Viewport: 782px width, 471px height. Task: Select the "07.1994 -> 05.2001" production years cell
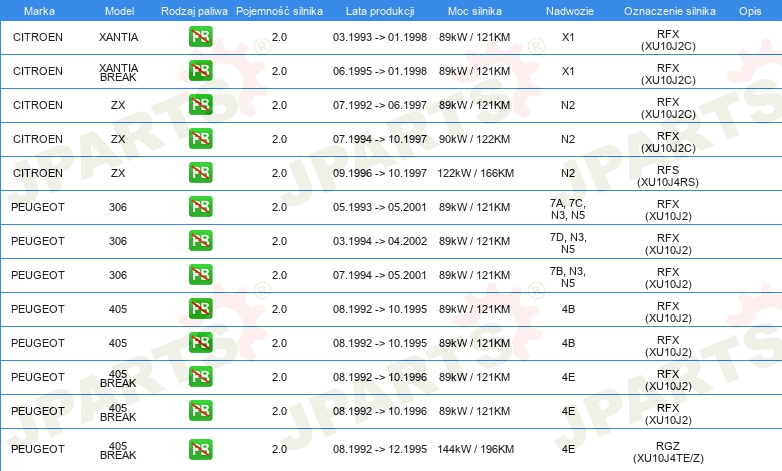click(380, 274)
